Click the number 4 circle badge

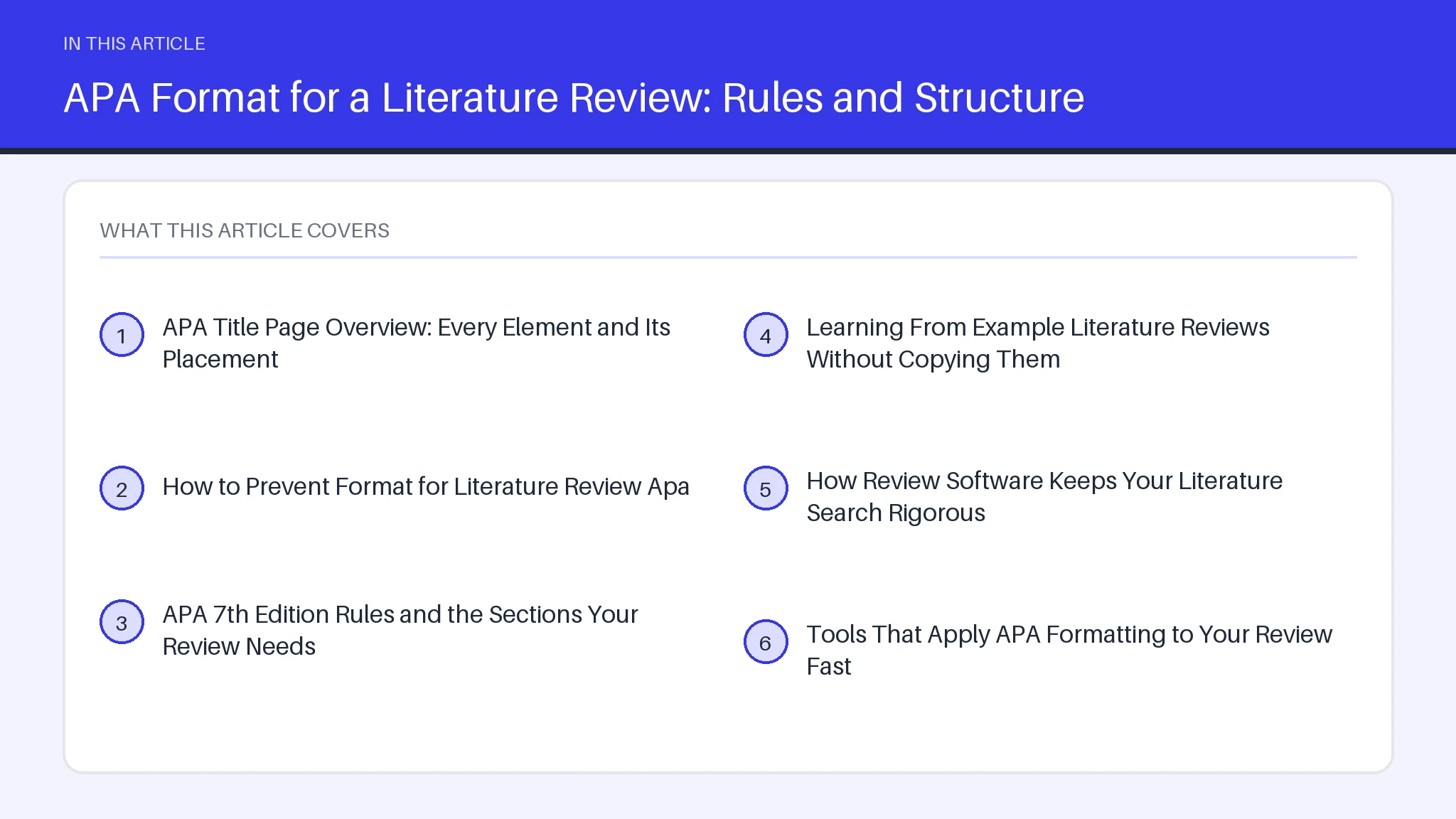(x=766, y=335)
